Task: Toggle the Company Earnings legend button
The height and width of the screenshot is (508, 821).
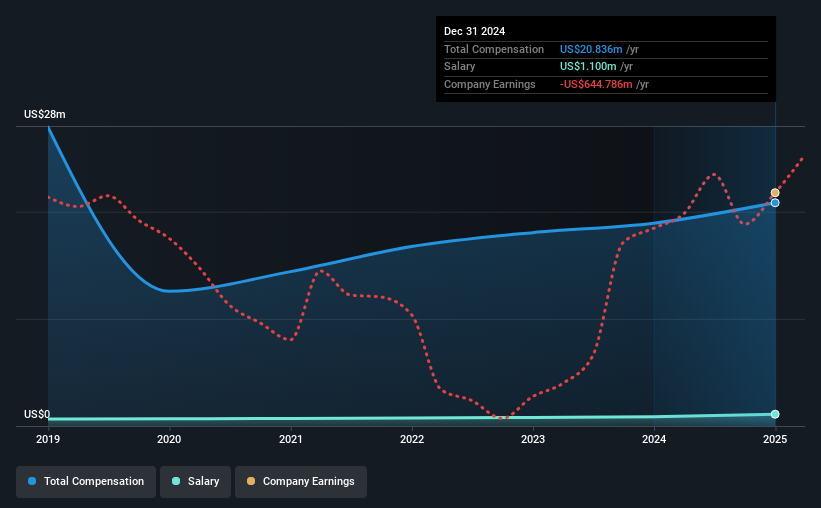Action: 301,481
